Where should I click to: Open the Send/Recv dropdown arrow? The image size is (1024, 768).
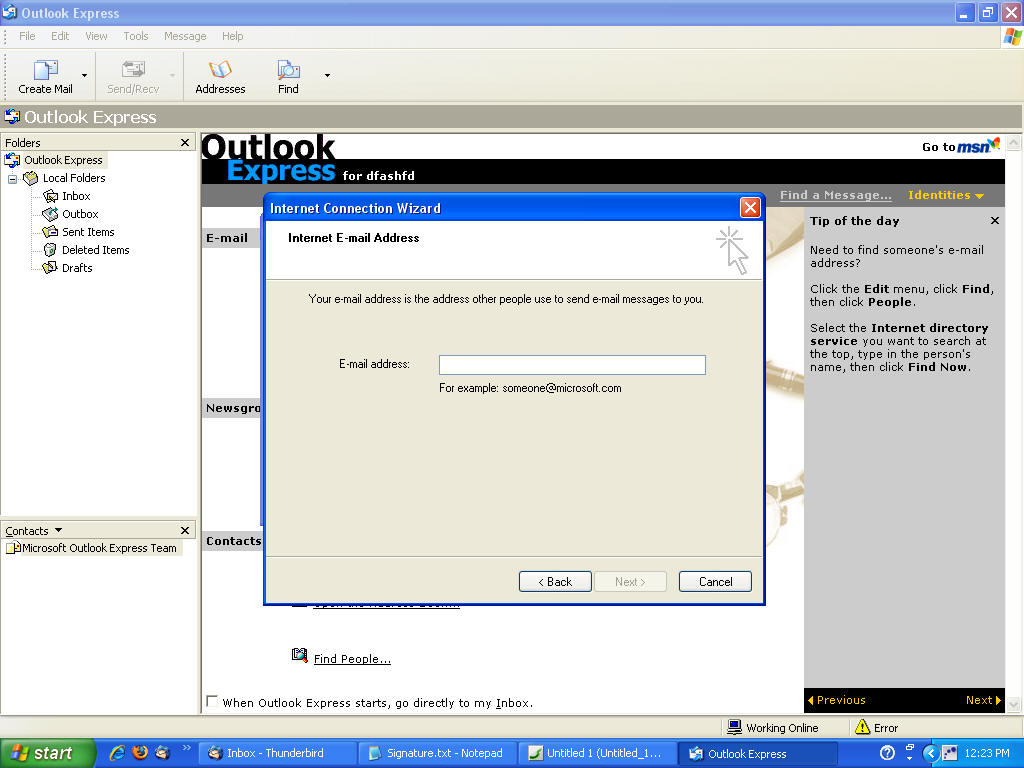pyautogui.click(x=172, y=76)
